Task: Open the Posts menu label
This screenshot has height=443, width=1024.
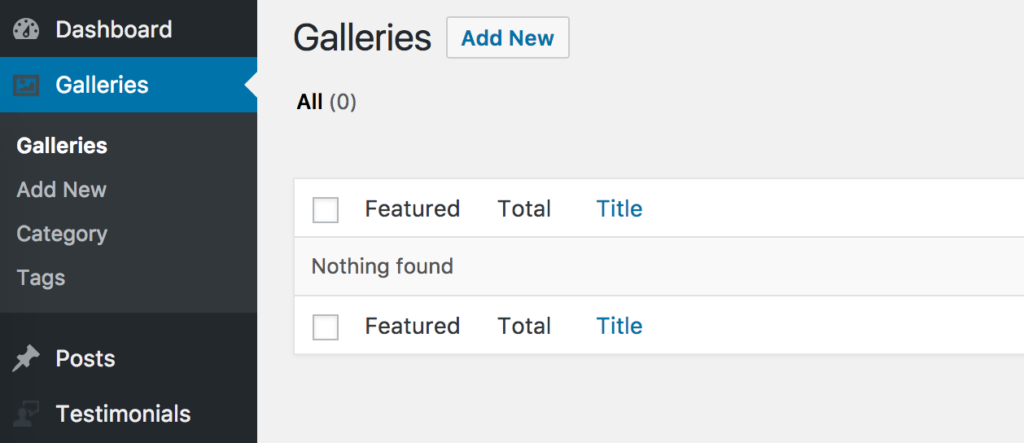Action: pyautogui.click(x=86, y=359)
